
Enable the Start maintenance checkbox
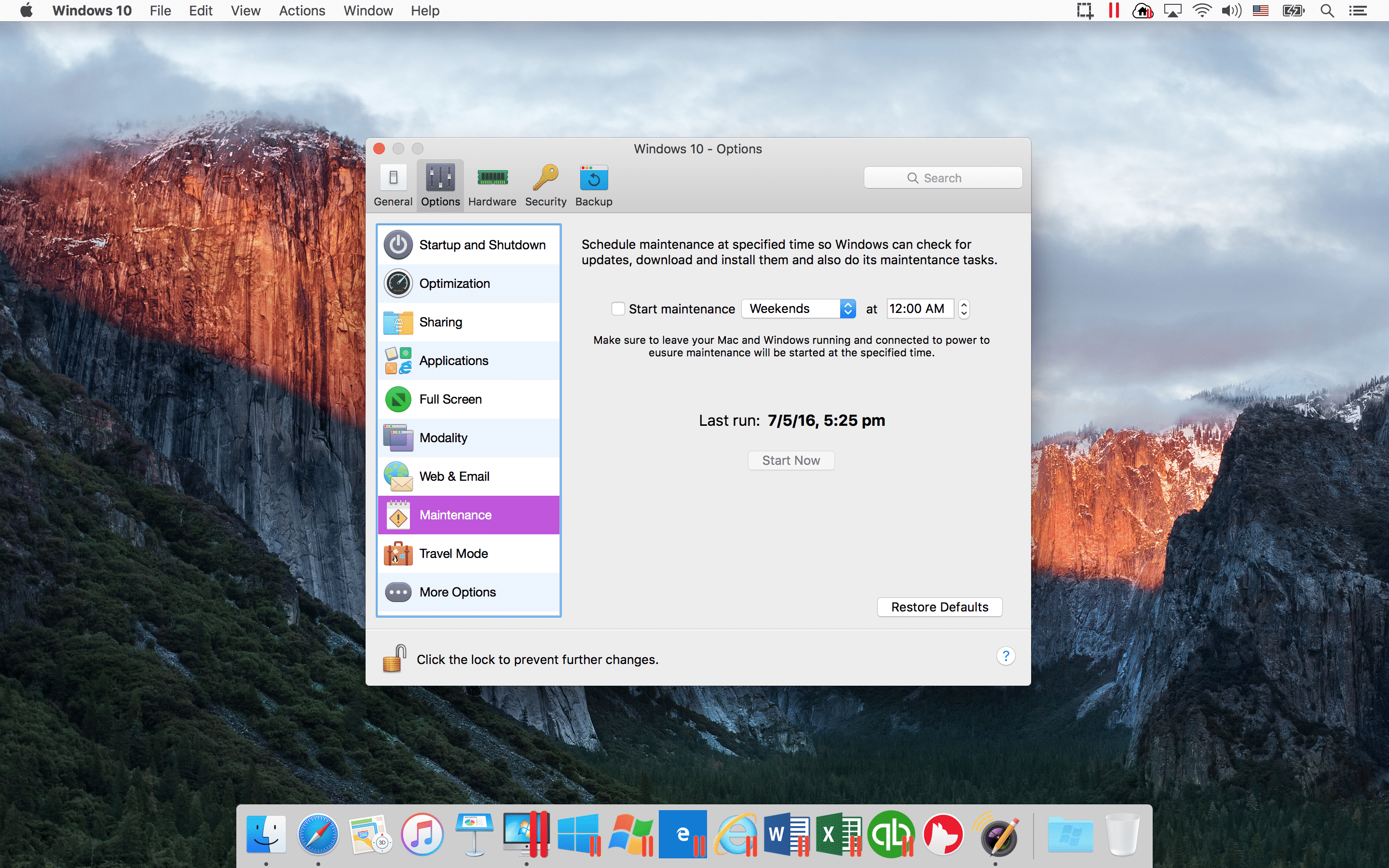pos(618,309)
